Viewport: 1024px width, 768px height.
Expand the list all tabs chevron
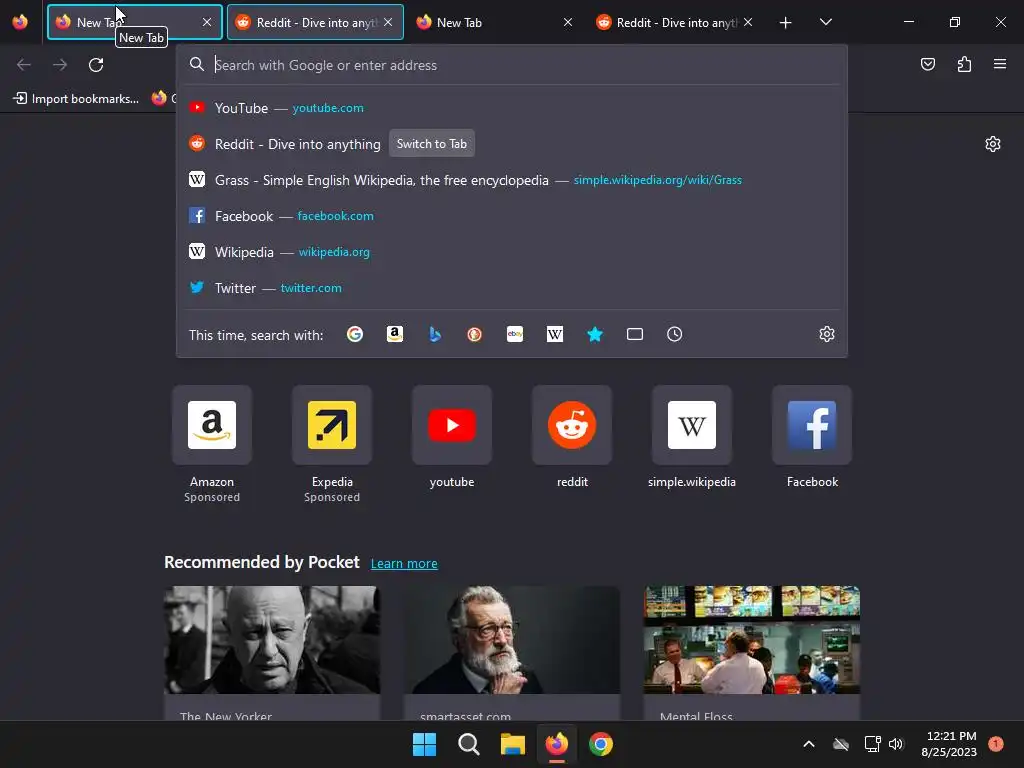(825, 22)
